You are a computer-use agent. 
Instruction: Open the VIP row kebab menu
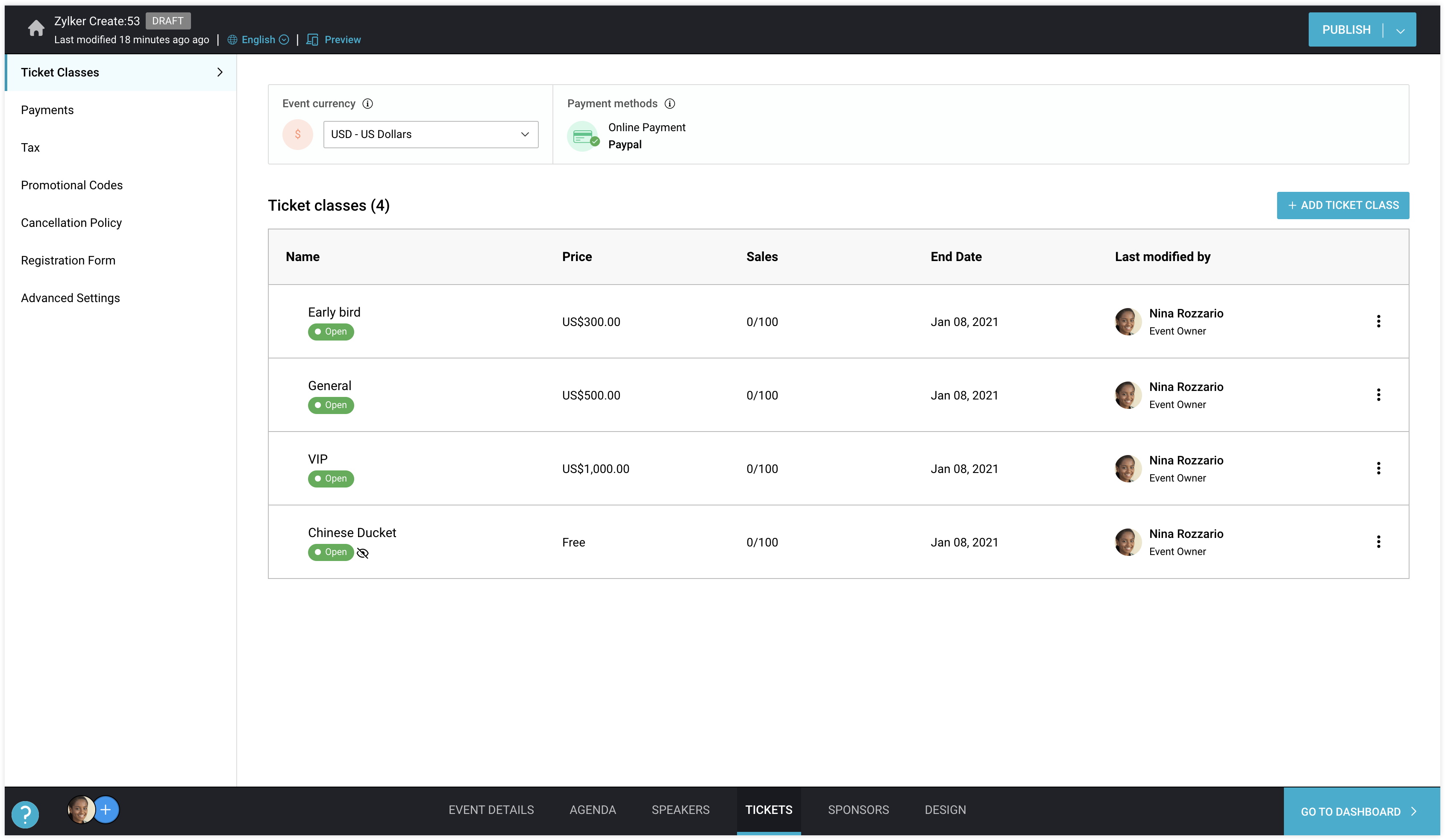[x=1379, y=468]
